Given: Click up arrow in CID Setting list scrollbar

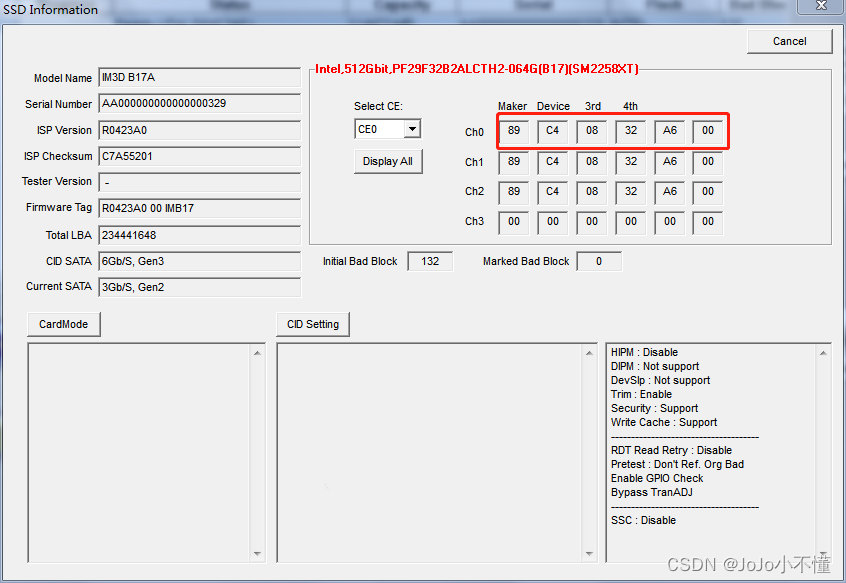Looking at the screenshot, I should (x=589, y=353).
